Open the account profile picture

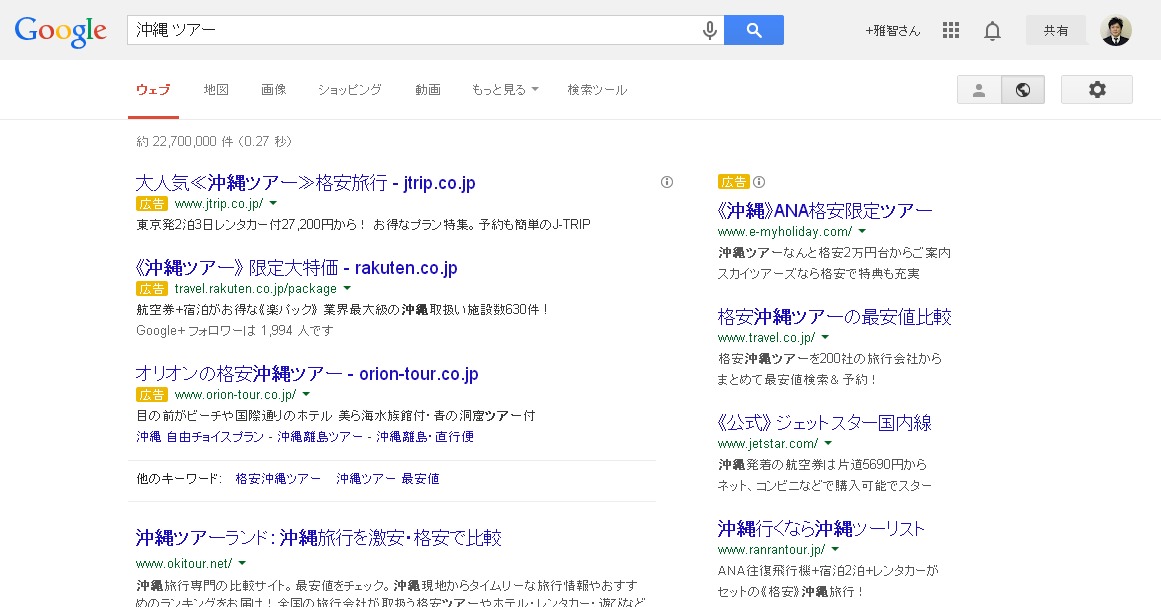1116,30
